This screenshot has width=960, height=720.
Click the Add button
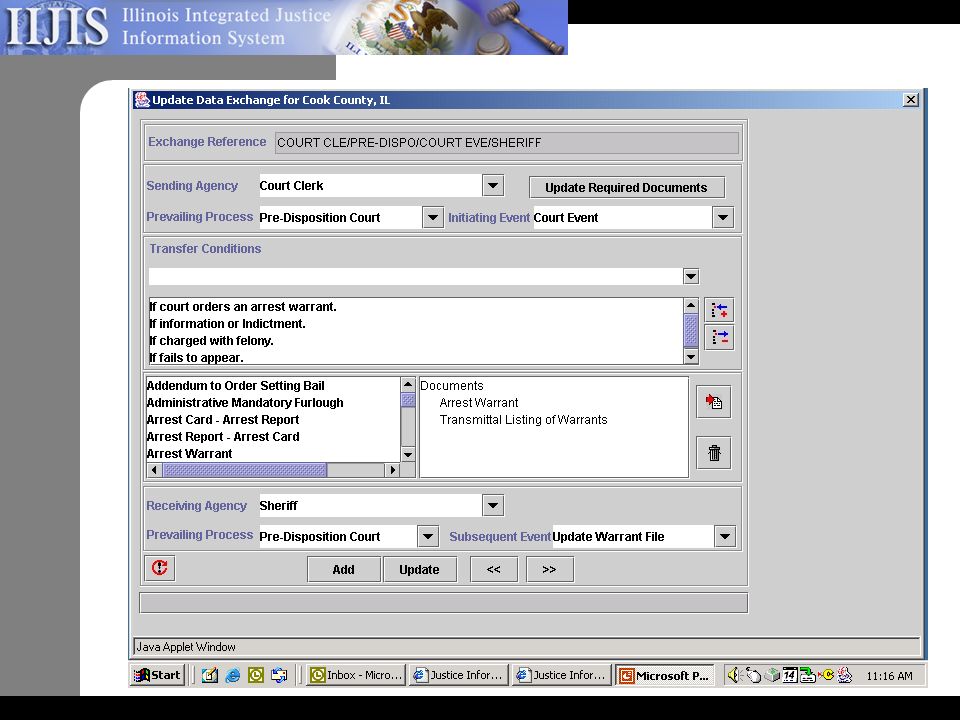point(343,569)
